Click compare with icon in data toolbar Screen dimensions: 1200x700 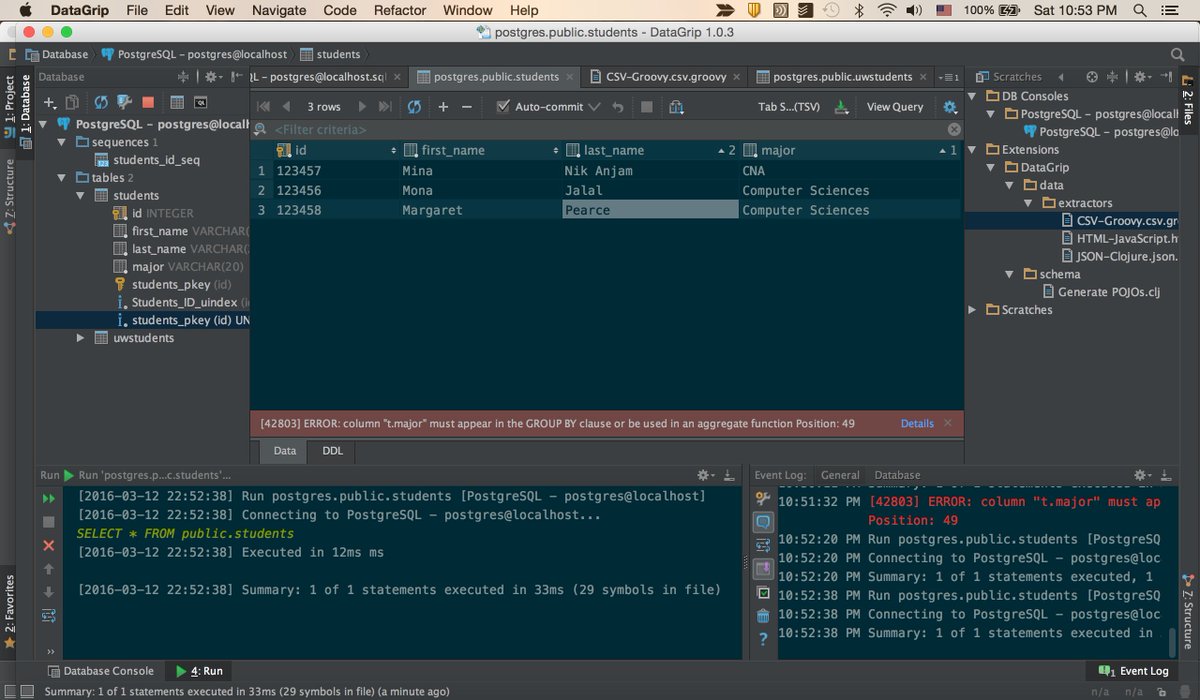click(677, 106)
